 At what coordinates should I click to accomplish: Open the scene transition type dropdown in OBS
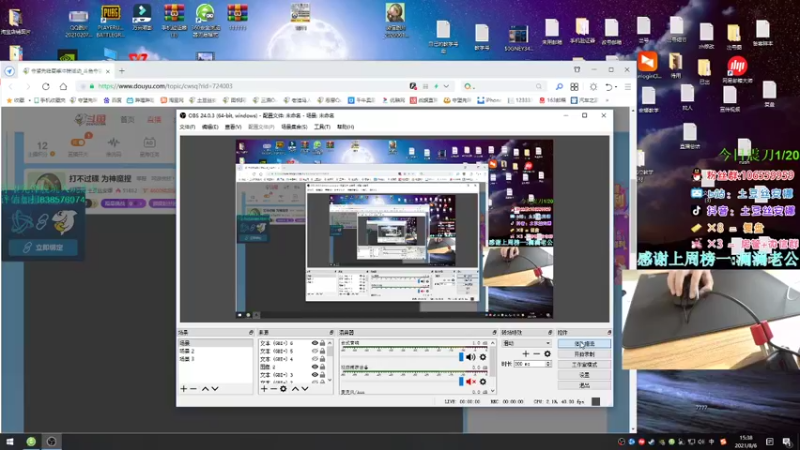(x=527, y=343)
